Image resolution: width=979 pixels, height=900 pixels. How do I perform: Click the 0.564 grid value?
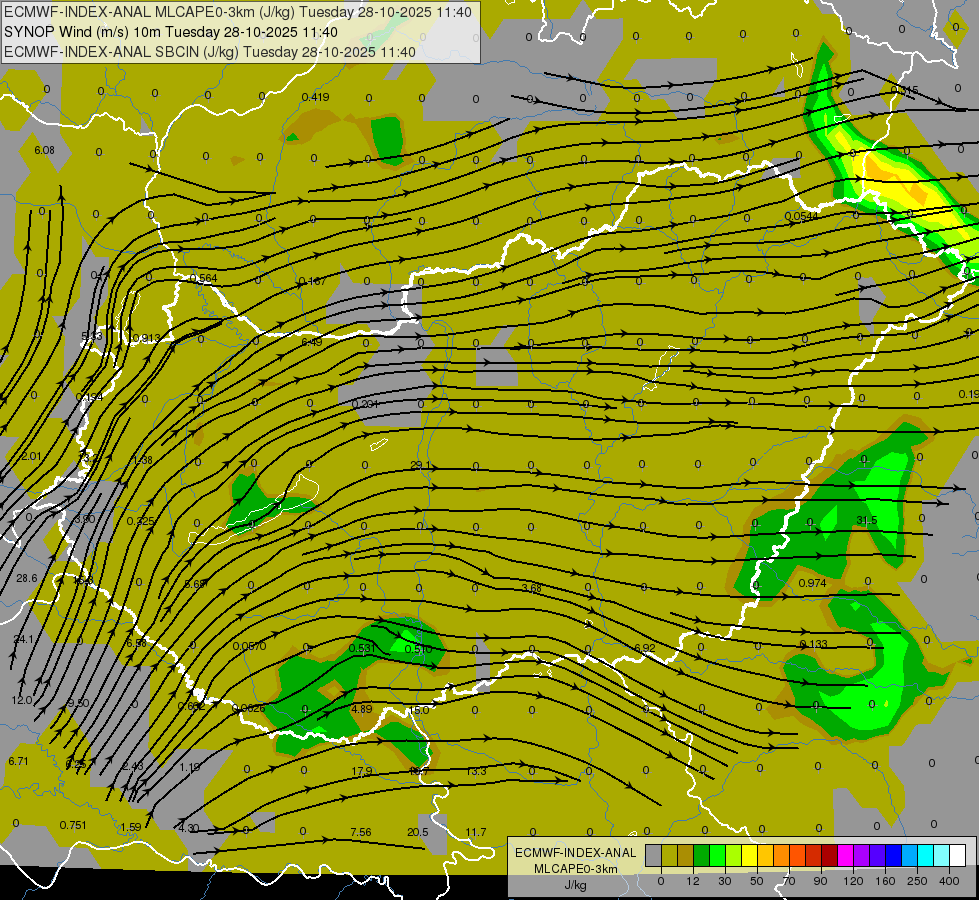pos(204,279)
